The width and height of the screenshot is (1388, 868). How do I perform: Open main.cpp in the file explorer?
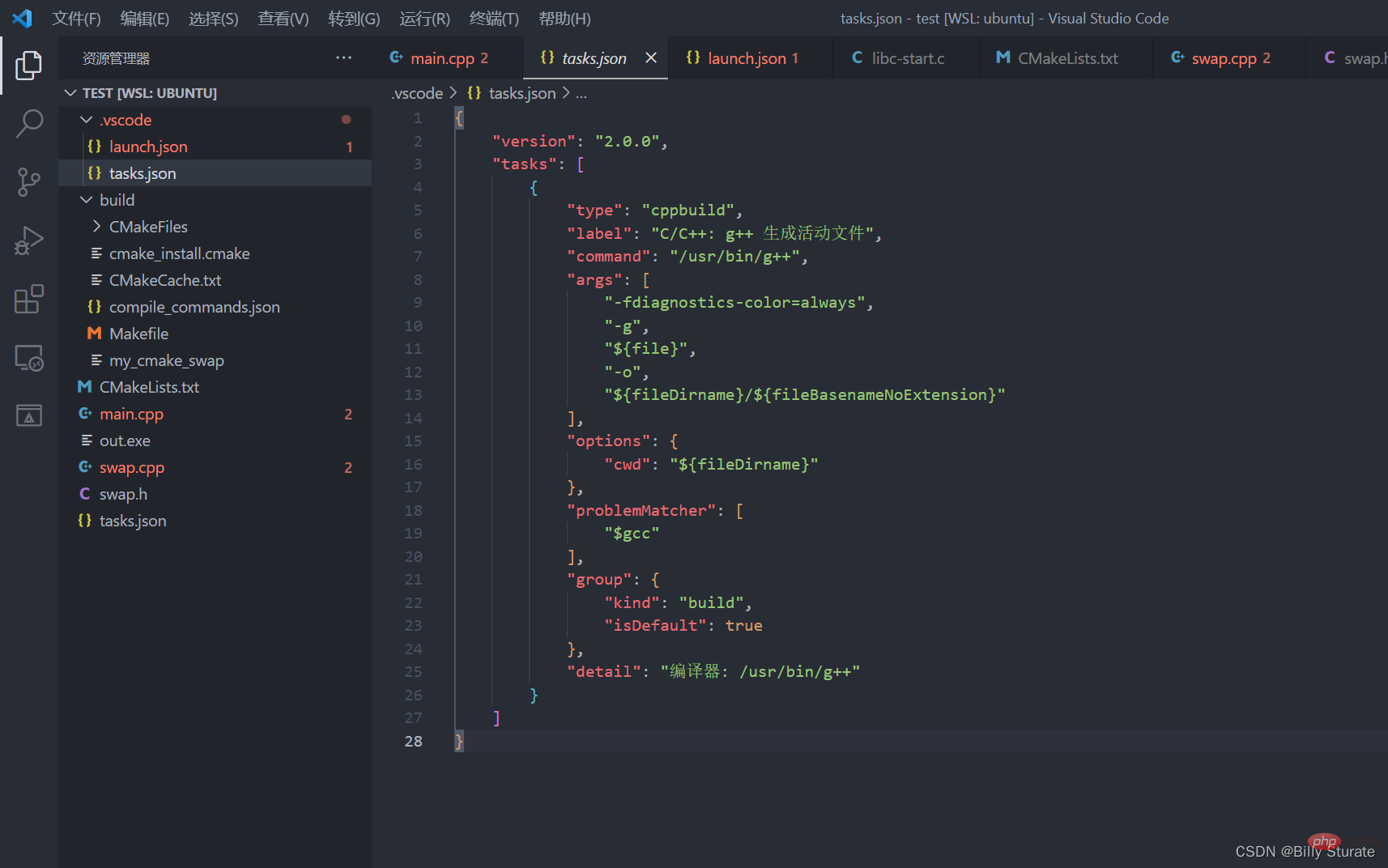click(x=131, y=414)
